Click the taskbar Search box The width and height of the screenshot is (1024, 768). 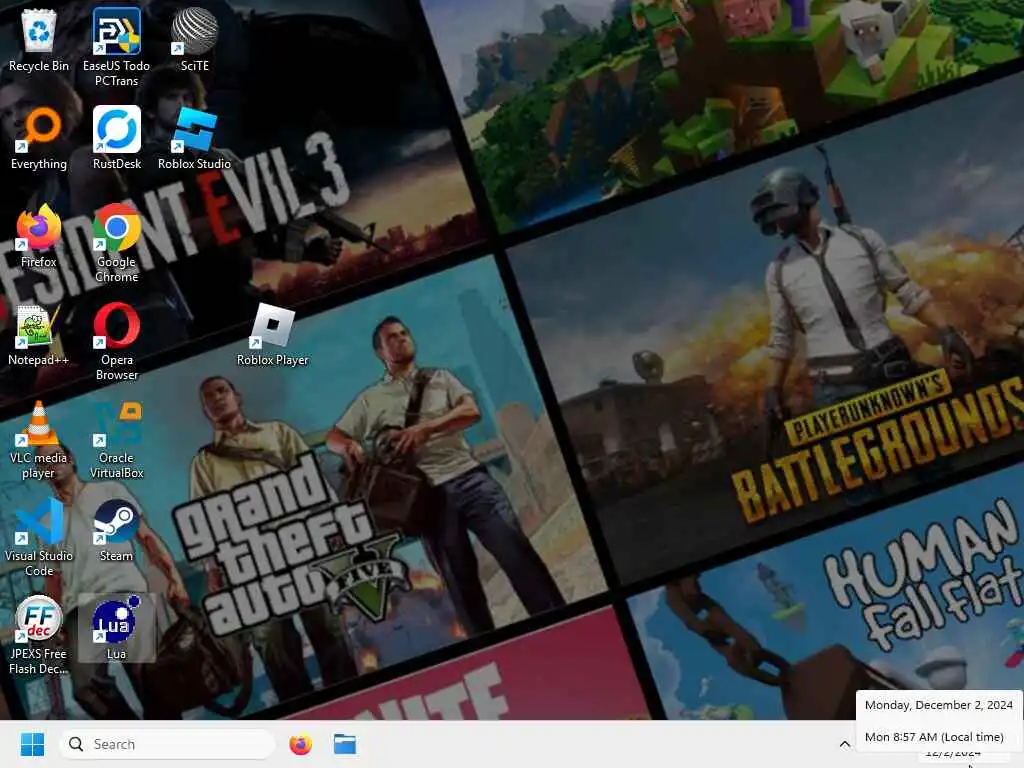[167, 744]
